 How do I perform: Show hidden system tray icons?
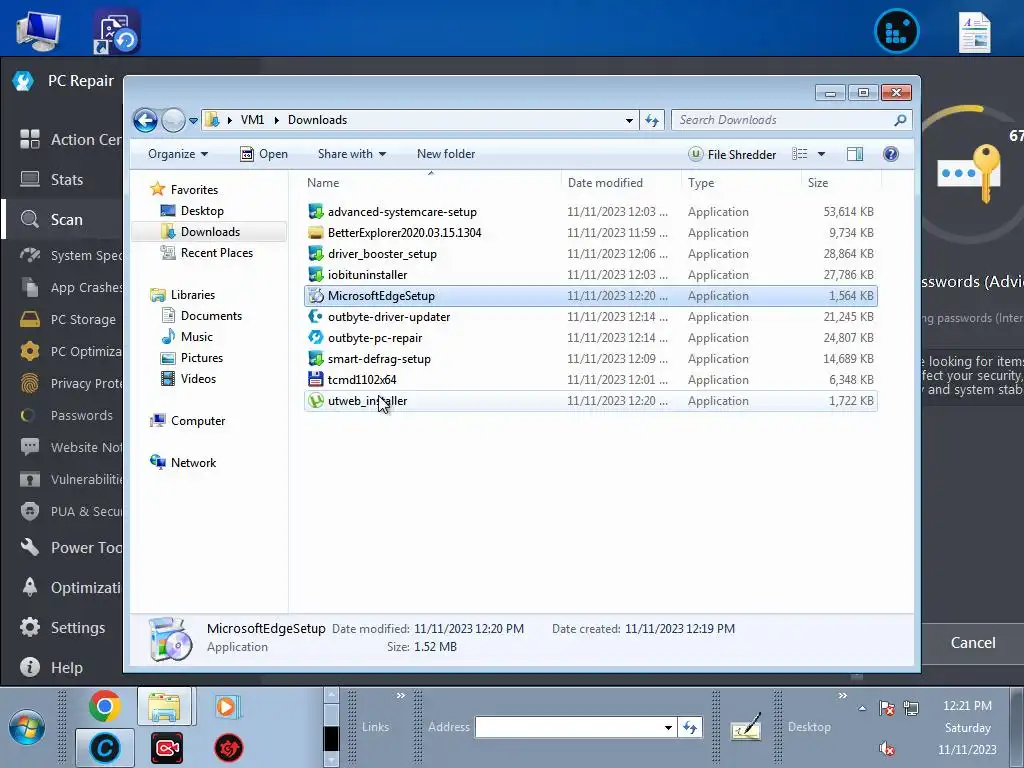pyautogui.click(x=862, y=708)
